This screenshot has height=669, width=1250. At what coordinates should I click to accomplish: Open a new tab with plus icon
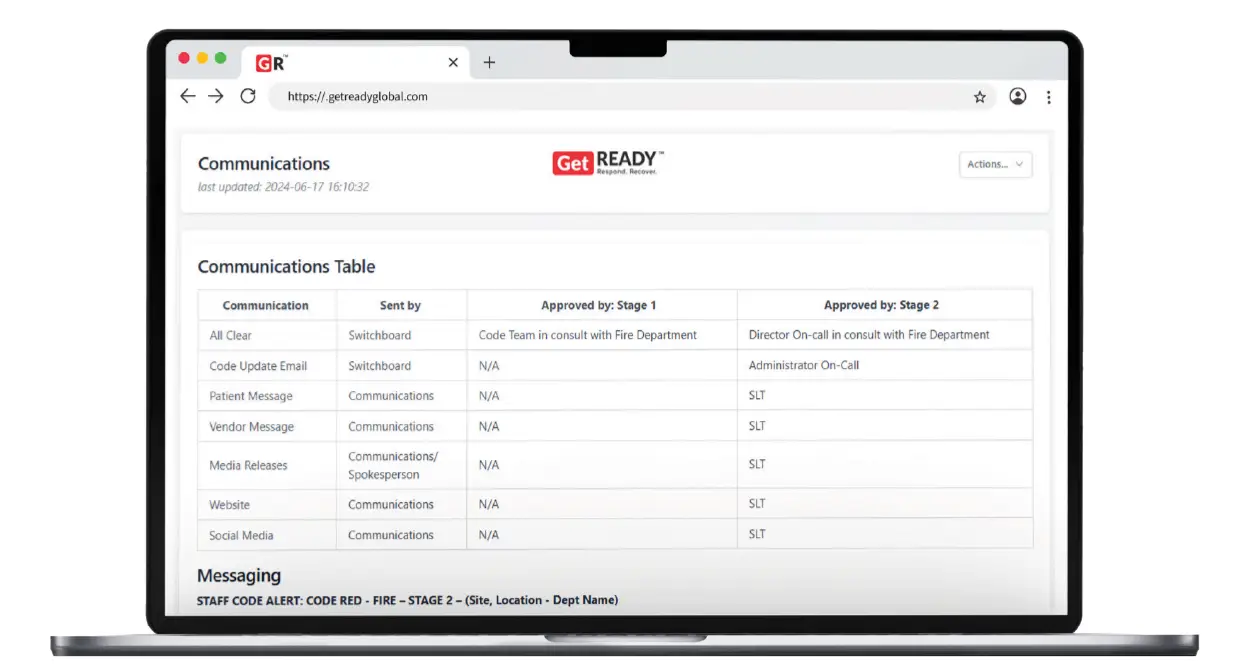489,62
